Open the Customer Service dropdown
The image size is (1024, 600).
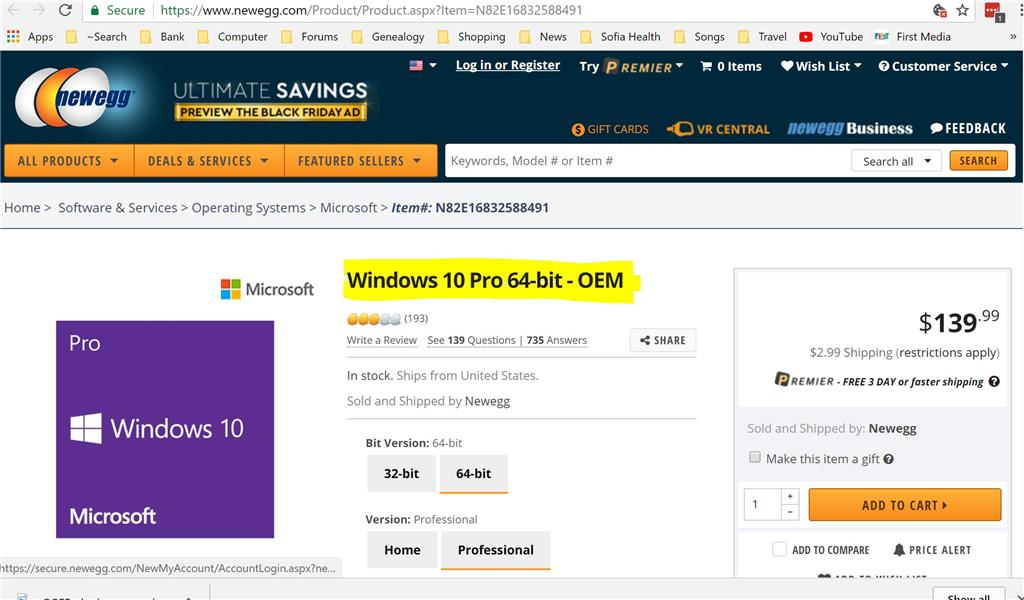click(x=943, y=66)
